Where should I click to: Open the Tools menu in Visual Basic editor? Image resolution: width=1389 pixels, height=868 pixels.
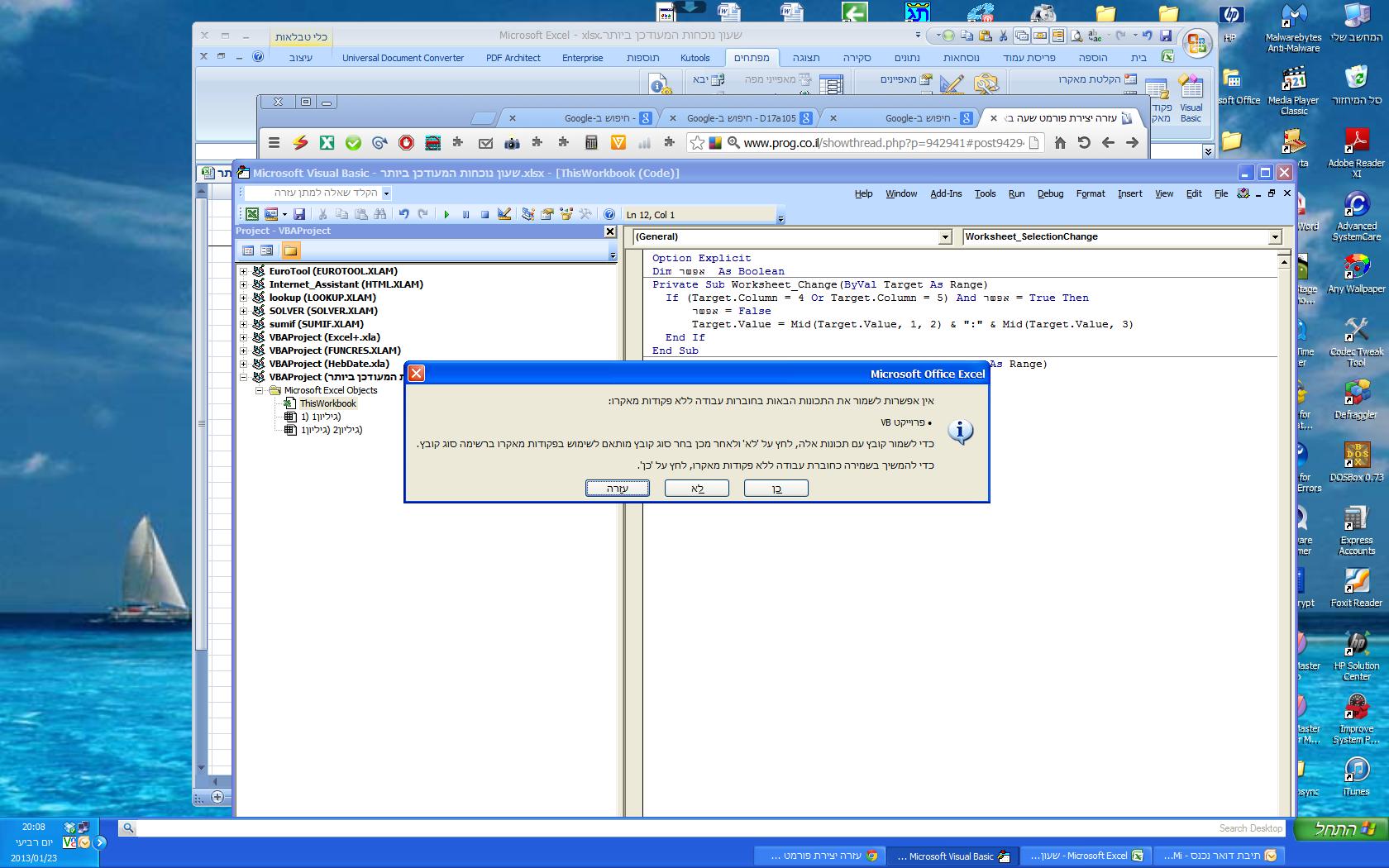[x=985, y=193]
